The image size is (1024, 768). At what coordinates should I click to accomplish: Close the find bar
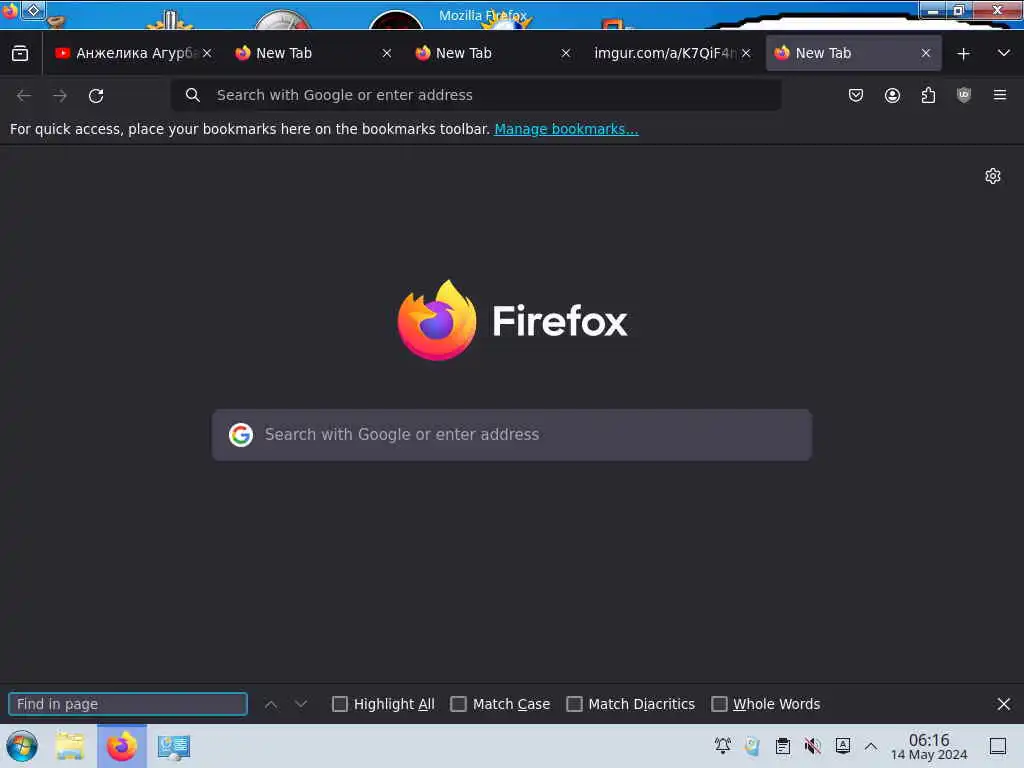[x=1004, y=704]
